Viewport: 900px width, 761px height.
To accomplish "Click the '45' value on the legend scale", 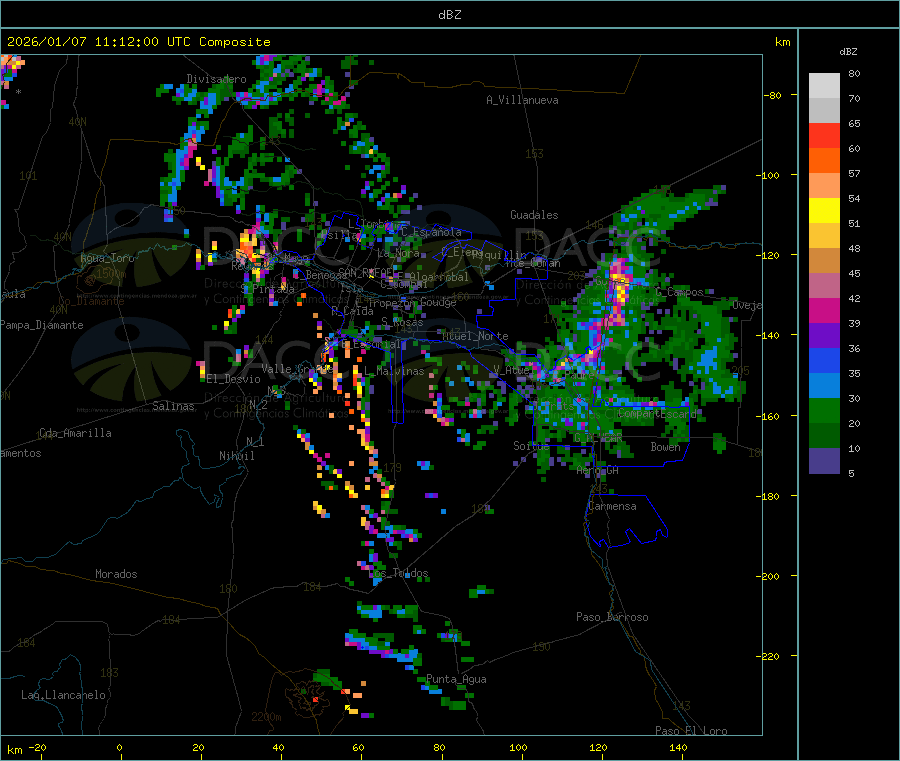I will (855, 273).
